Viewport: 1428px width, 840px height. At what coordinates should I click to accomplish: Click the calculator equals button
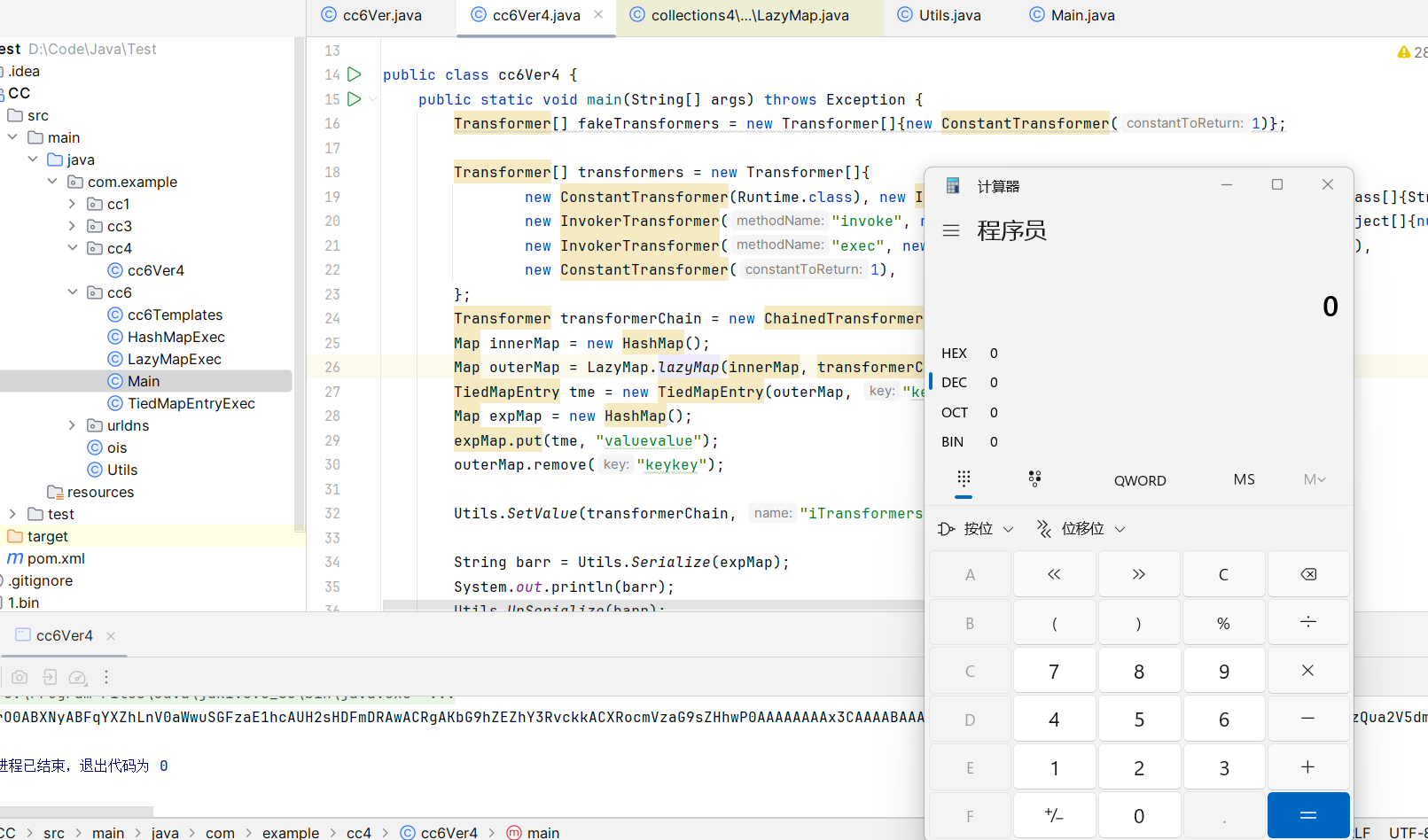1308,815
